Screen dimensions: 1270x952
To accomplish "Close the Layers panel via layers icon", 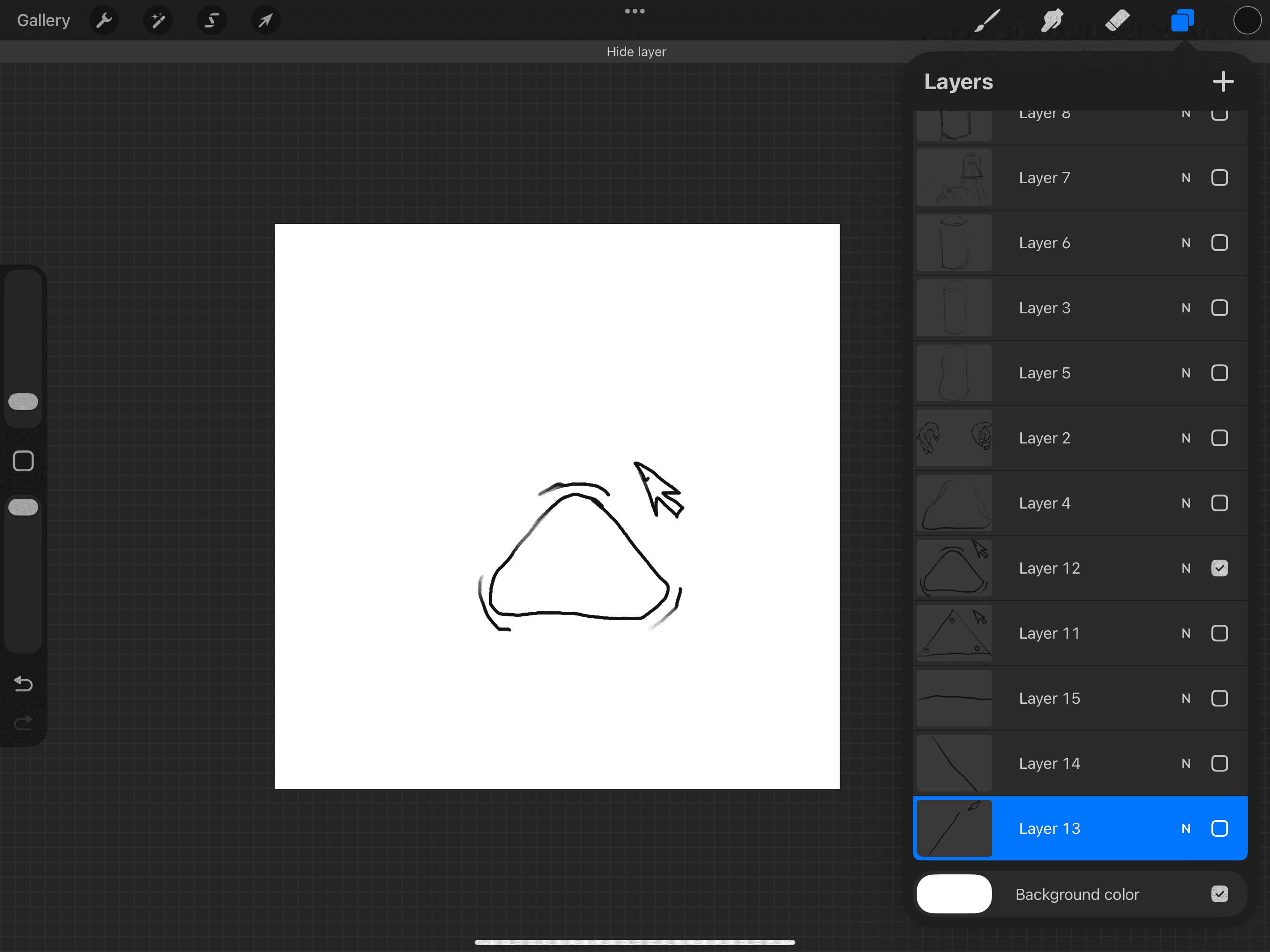I will point(1182,20).
